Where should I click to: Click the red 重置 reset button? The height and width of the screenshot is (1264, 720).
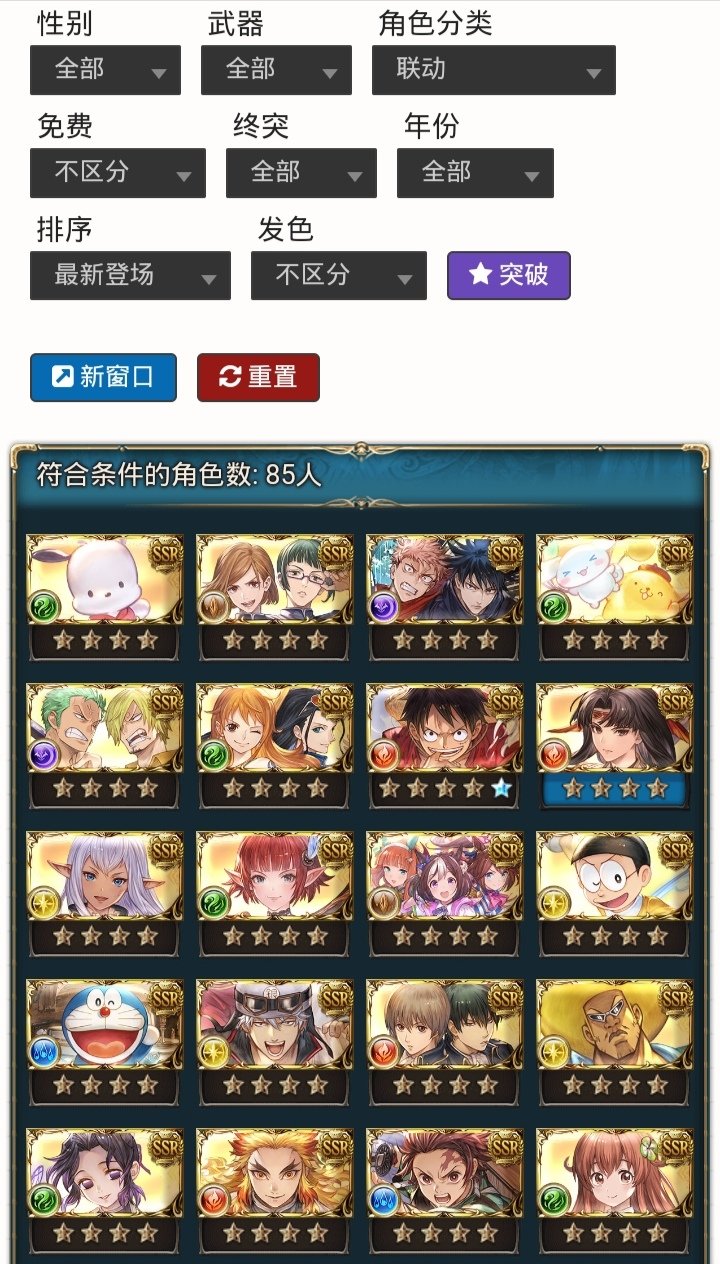[258, 377]
